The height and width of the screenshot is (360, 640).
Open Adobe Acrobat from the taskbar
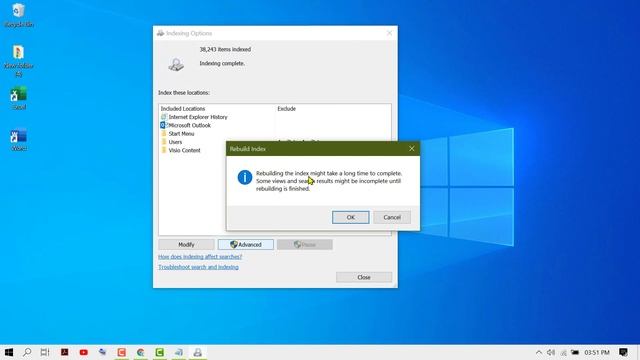(64, 352)
